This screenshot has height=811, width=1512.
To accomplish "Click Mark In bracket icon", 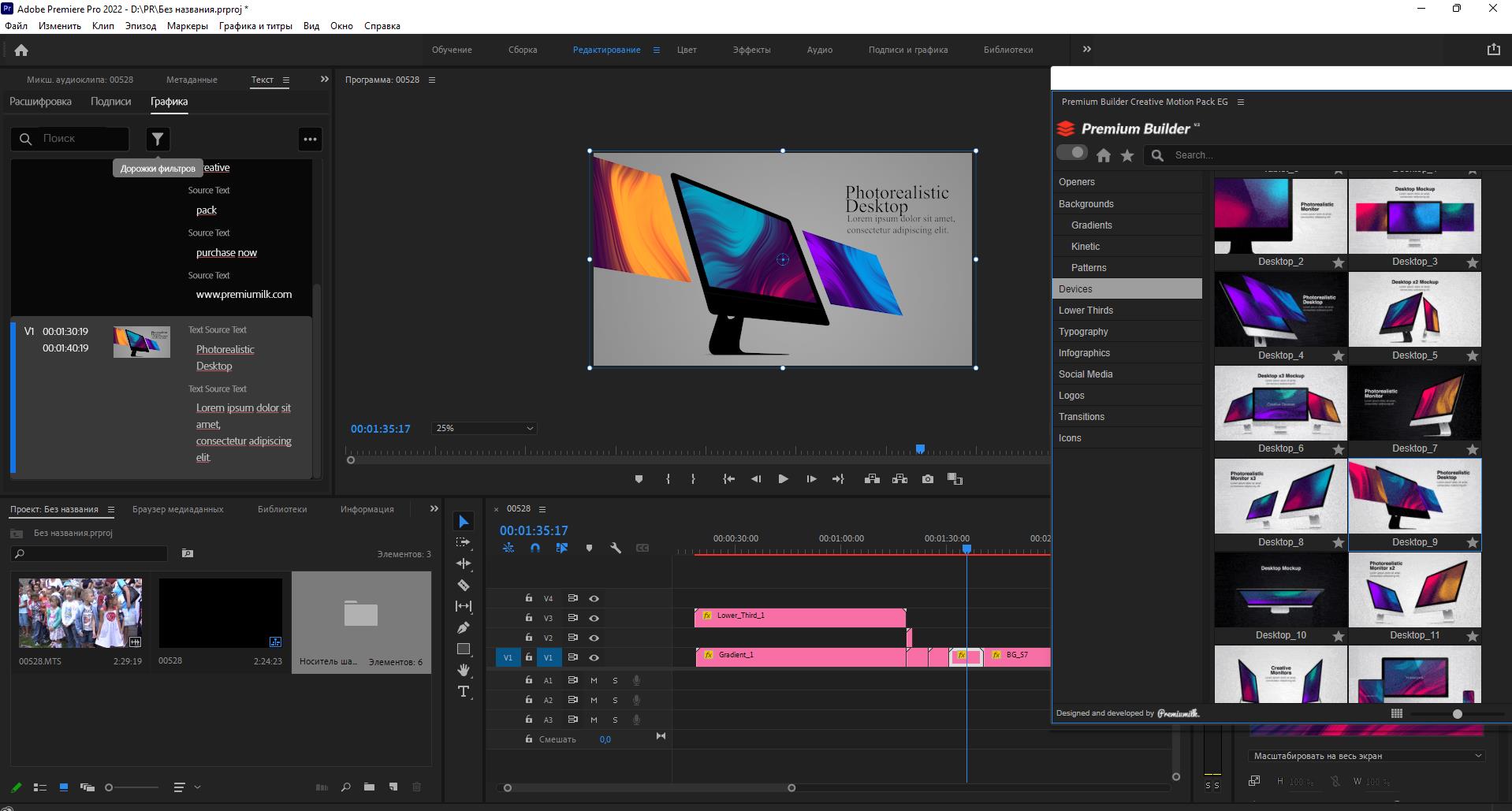I will tap(668, 479).
